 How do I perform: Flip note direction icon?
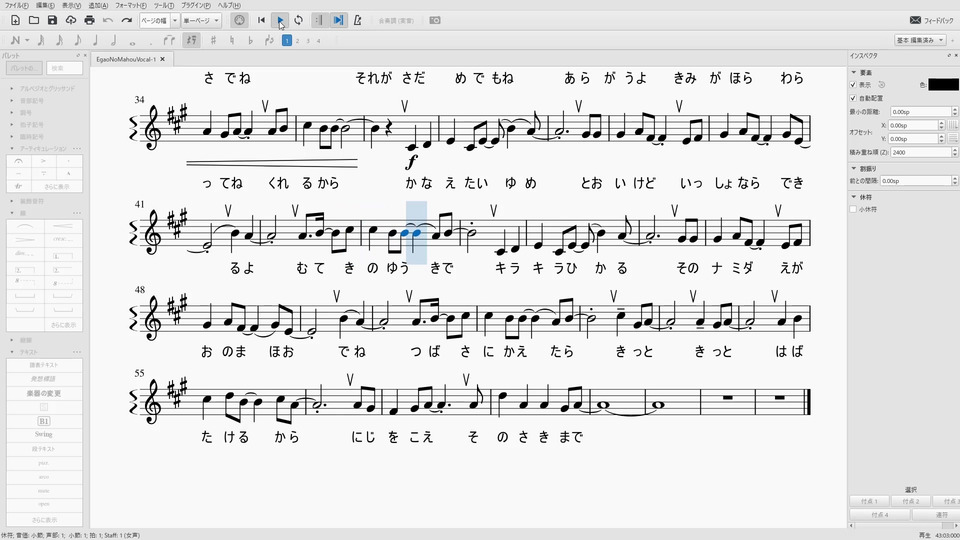click(269, 40)
